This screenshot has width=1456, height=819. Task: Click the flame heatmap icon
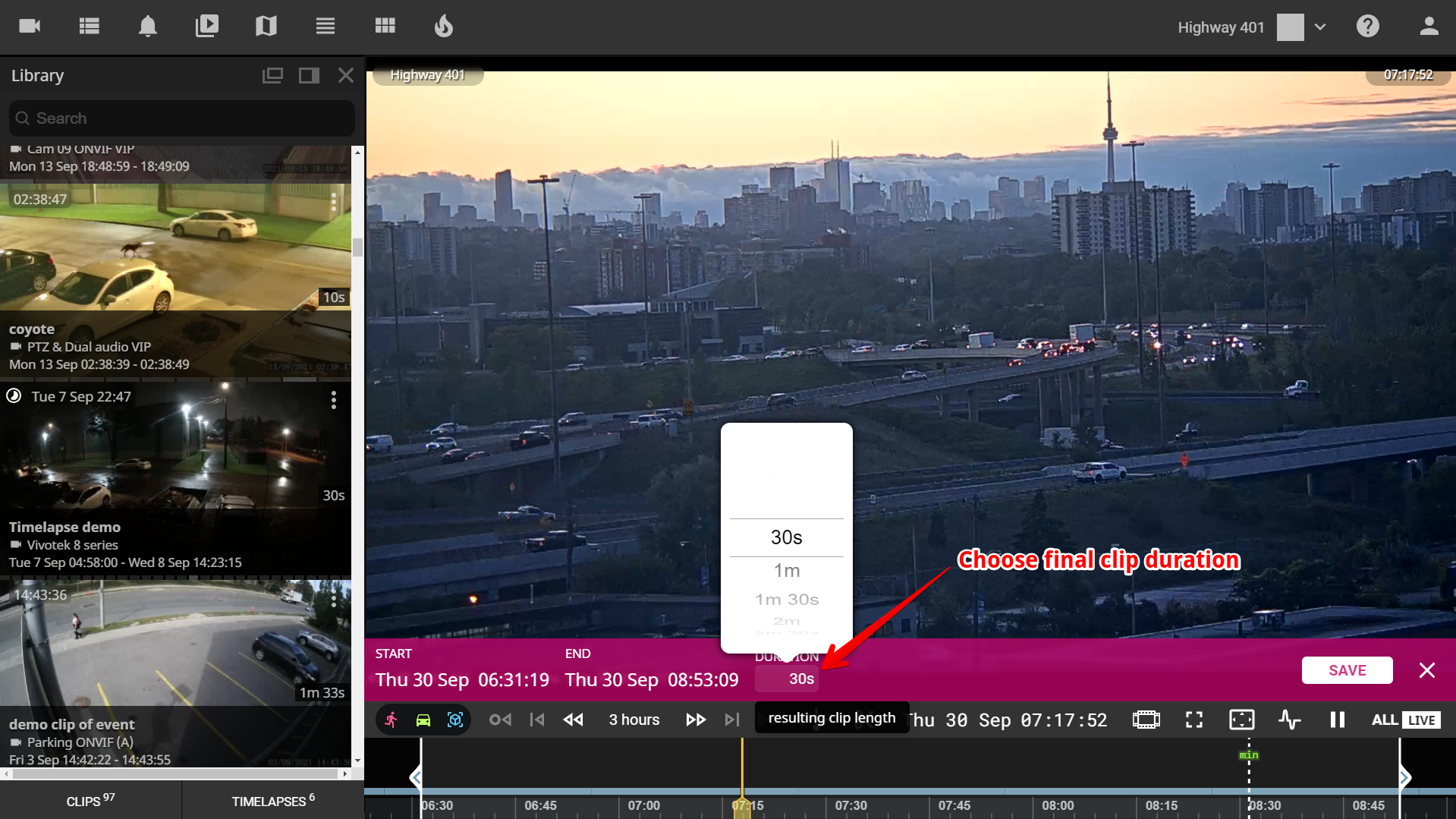click(443, 27)
